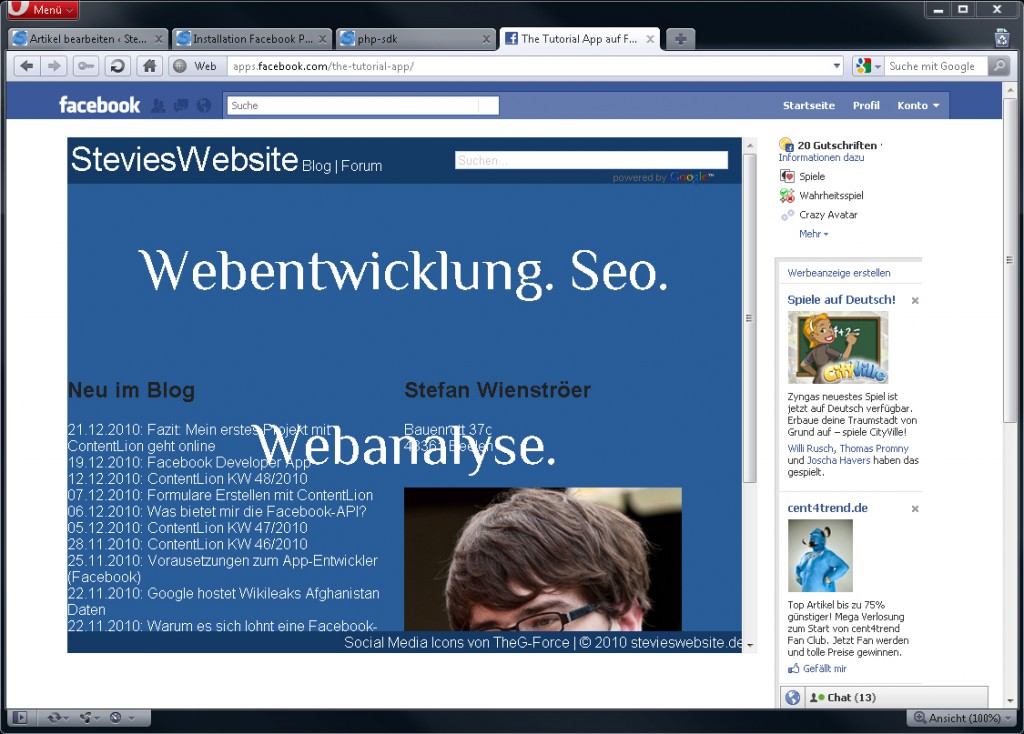Switch to the Artikel bearbeiten tab
The image size is (1024, 734).
pyautogui.click(x=88, y=39)
